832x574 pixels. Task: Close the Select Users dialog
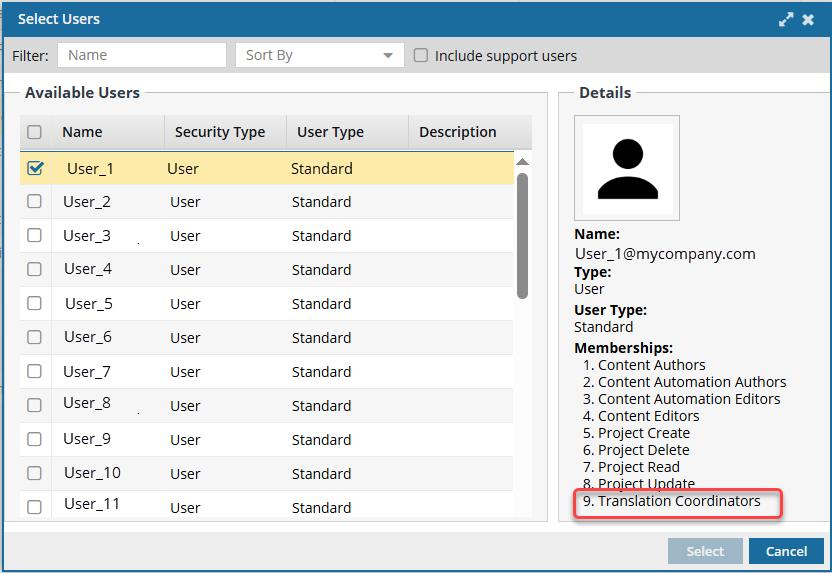[x=808, y=19]
